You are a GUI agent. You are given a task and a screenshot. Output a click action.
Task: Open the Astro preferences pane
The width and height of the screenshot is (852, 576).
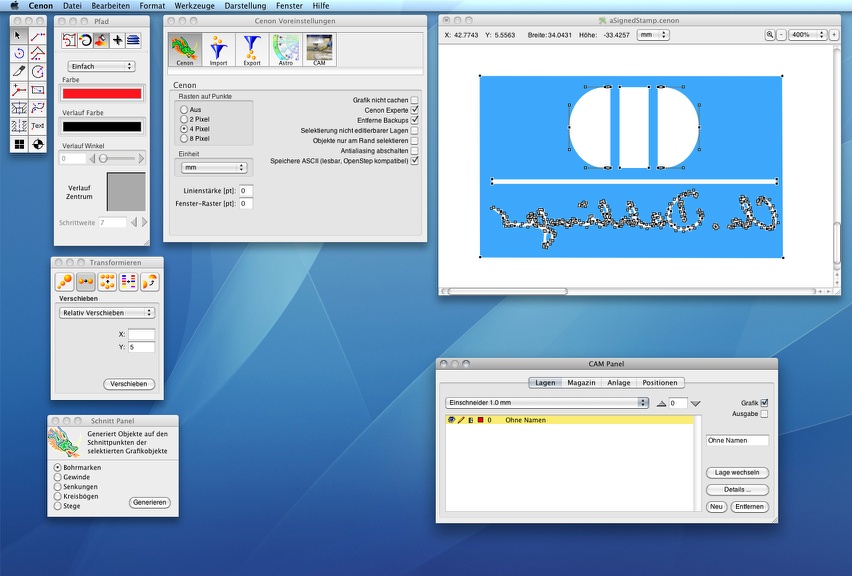pos(286,49)
